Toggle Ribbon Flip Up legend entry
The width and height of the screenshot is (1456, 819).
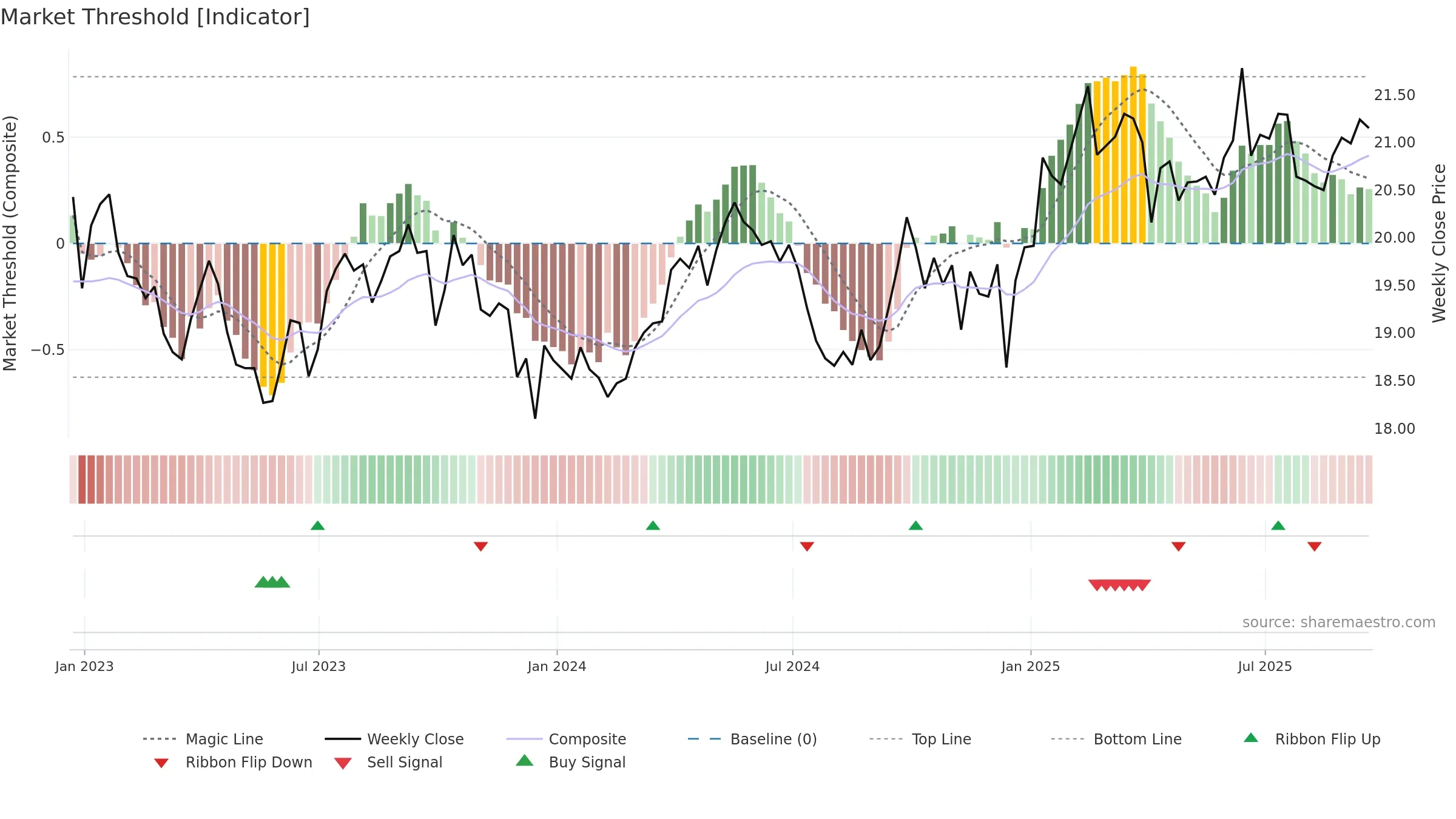[x=1312, y=739]
